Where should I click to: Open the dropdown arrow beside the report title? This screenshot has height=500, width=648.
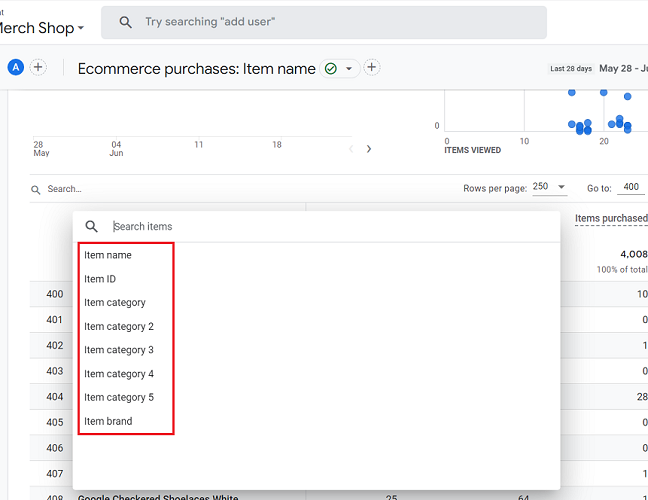tap(349, 69)
